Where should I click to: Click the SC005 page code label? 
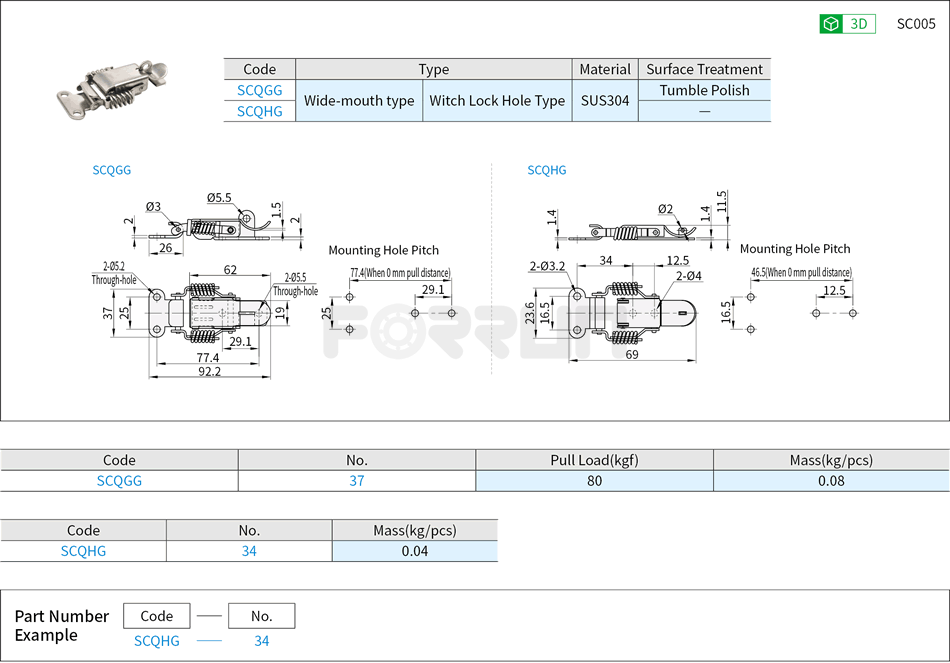coord(916,24)
